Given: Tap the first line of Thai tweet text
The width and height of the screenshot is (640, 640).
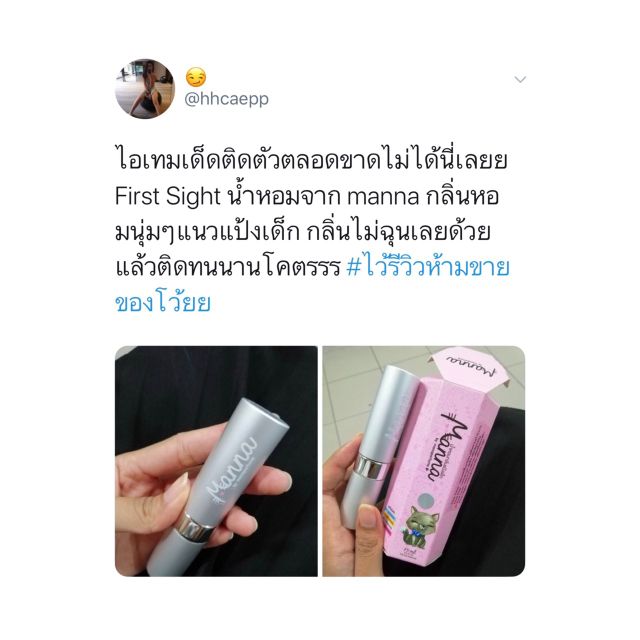Looking at the screenshot, I should coord(311,160).
